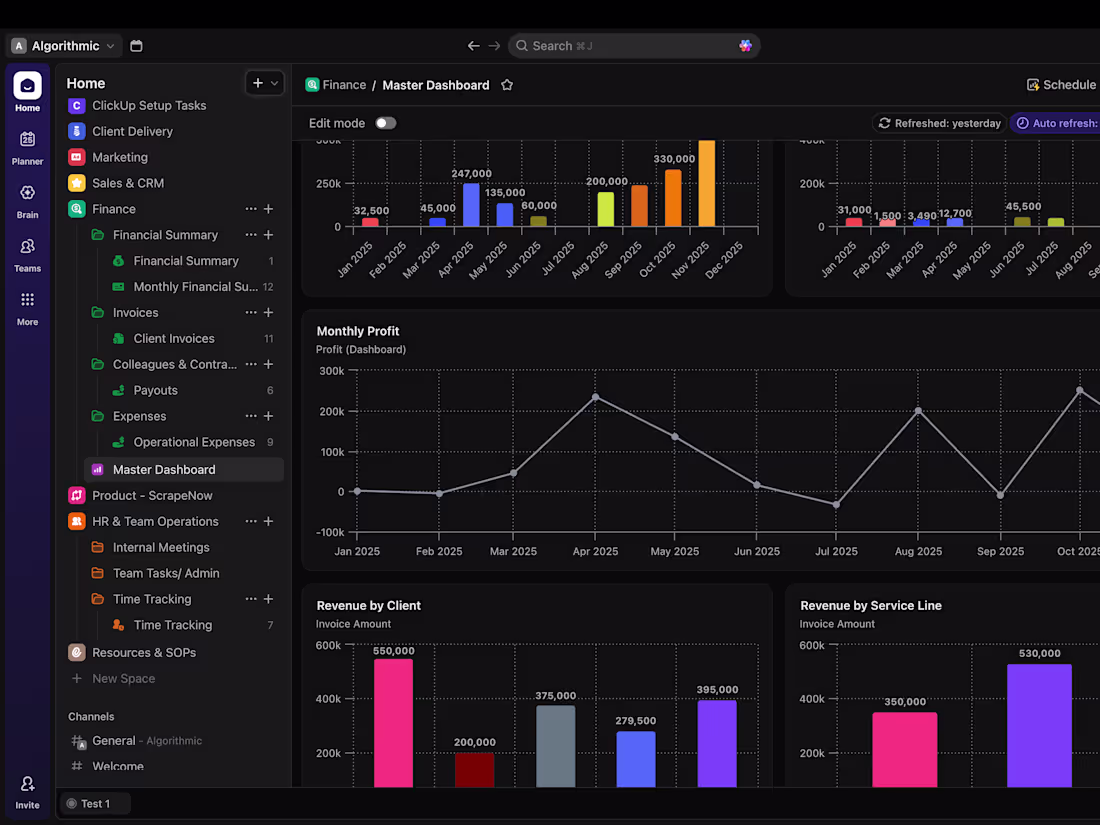Image resolution: width=1100 pixels, height=825 pixels.
Task: Click the Monthly Profit chart title
Action: (358, 331)
